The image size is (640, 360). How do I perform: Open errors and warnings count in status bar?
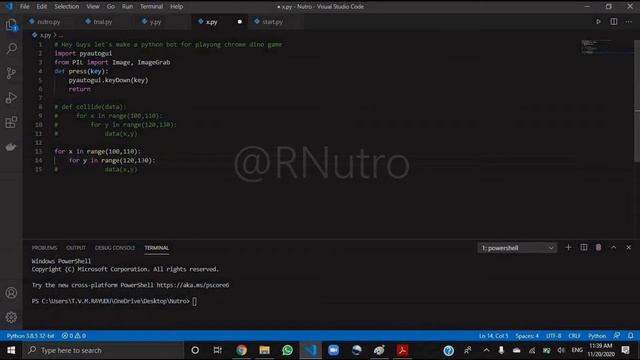74,336
